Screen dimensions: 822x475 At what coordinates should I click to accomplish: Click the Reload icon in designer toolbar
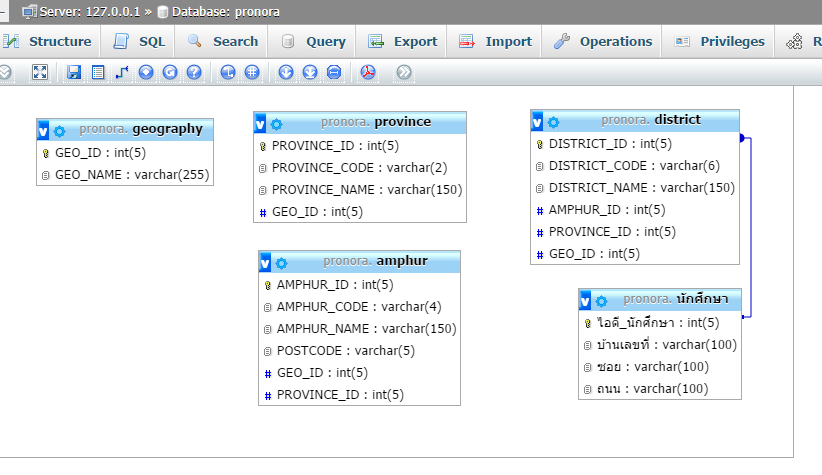(170, 72)
